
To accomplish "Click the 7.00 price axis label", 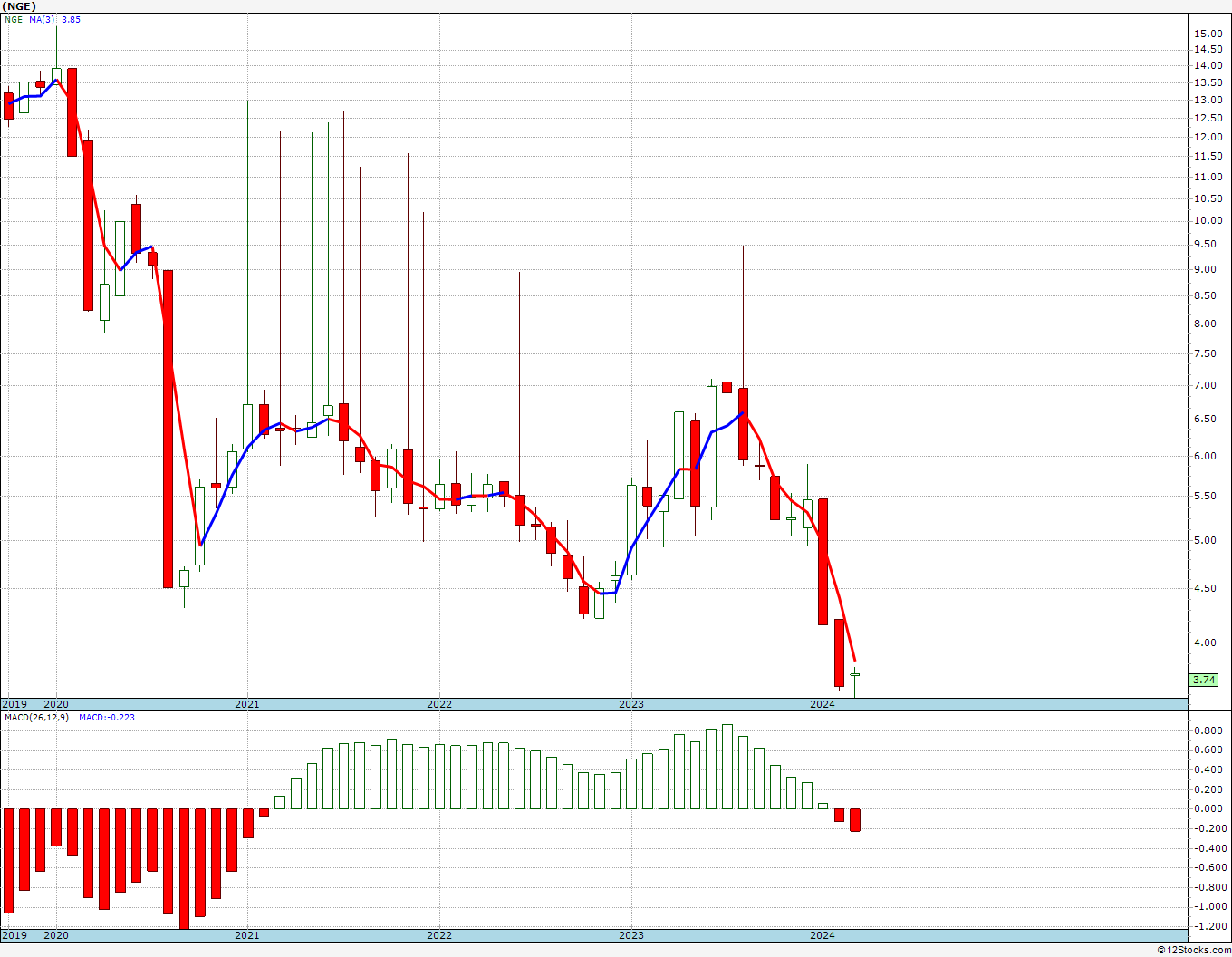I will (x=1208, y=385).
